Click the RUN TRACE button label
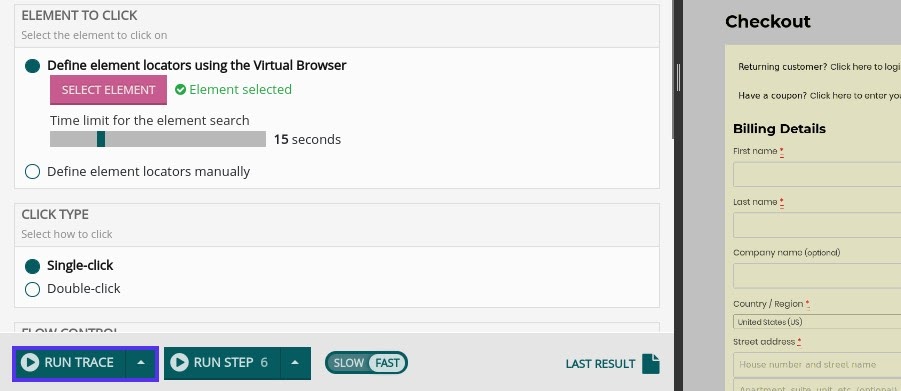The height and width of the screenshot is (391, 901). click(x=79, y=362)
